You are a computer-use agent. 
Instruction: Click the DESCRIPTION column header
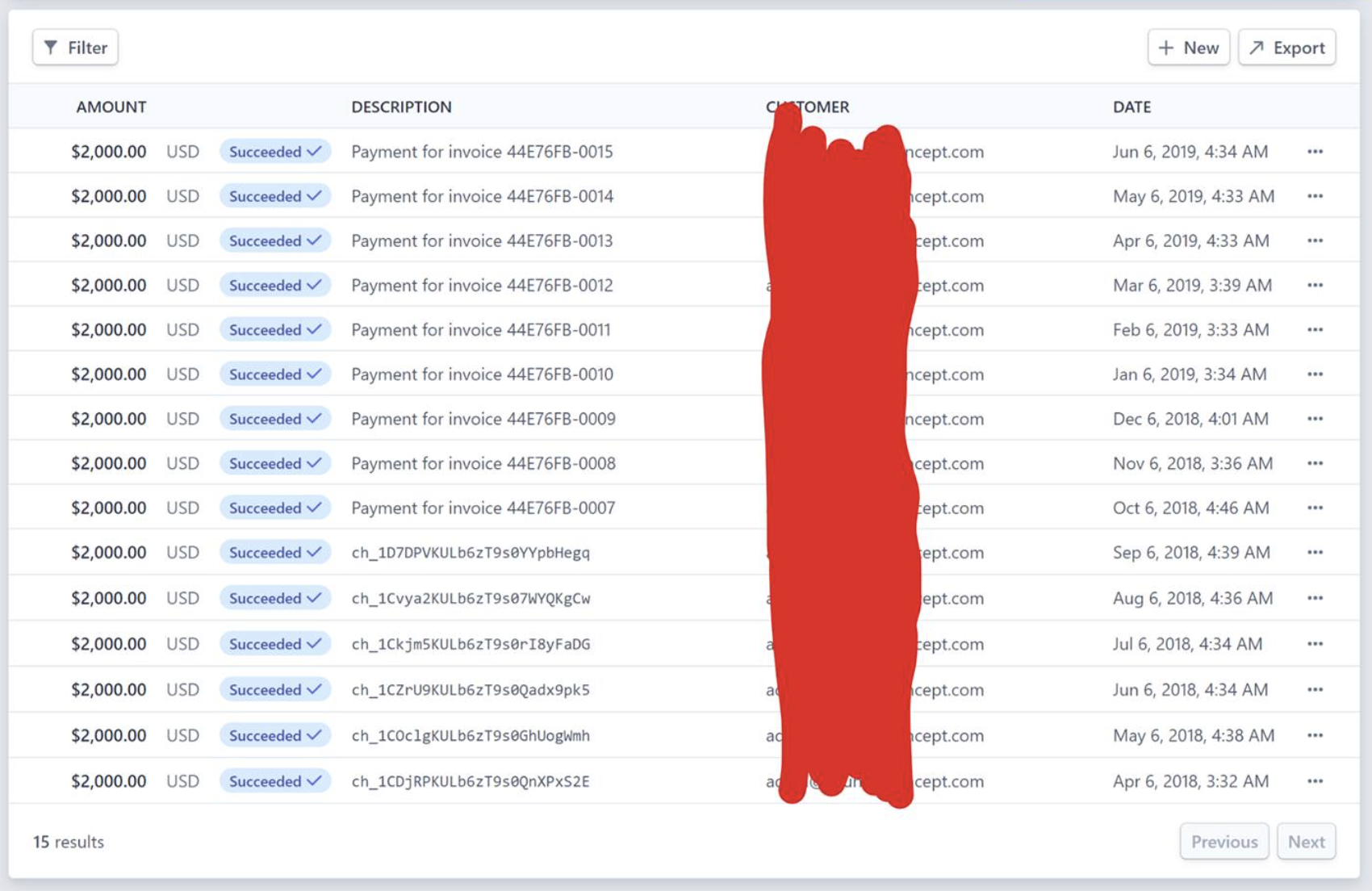point(401,107)
